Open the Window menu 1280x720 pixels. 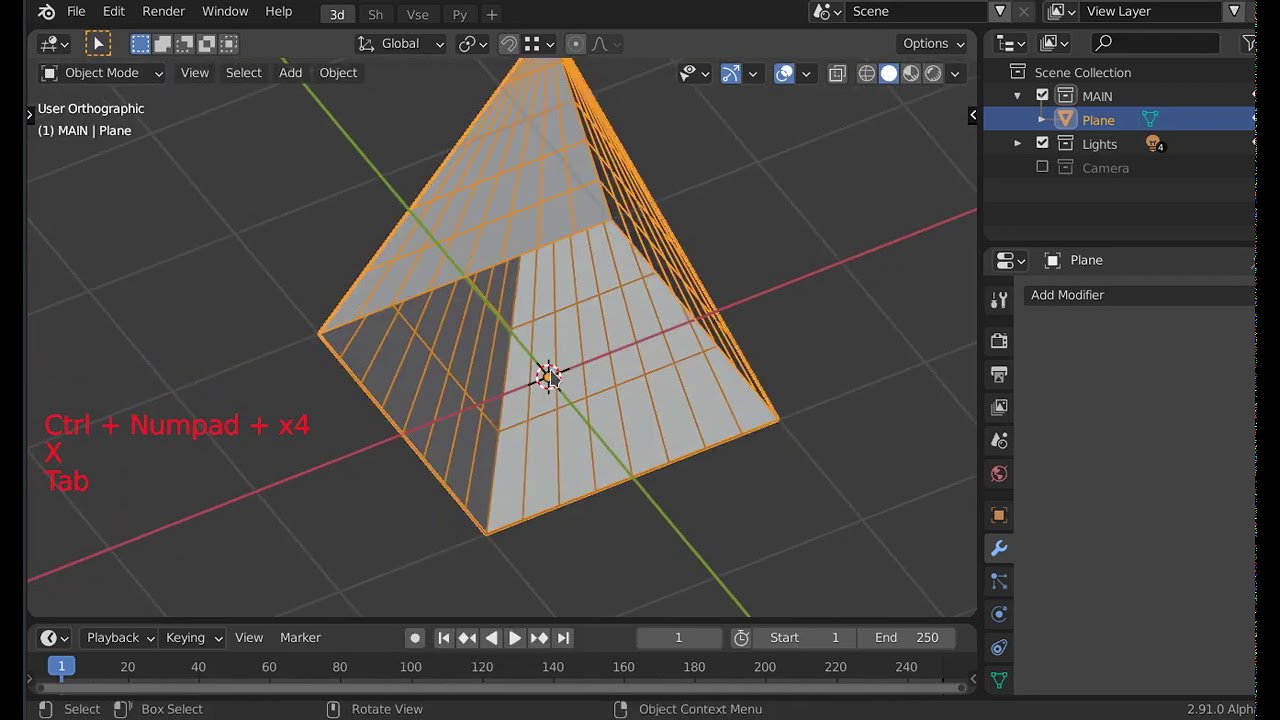point(225,12)
